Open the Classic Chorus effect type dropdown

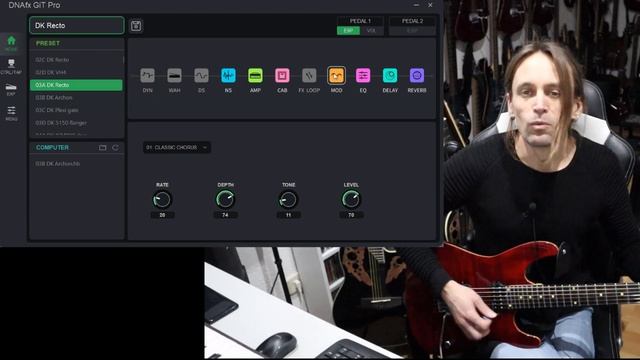177,147
